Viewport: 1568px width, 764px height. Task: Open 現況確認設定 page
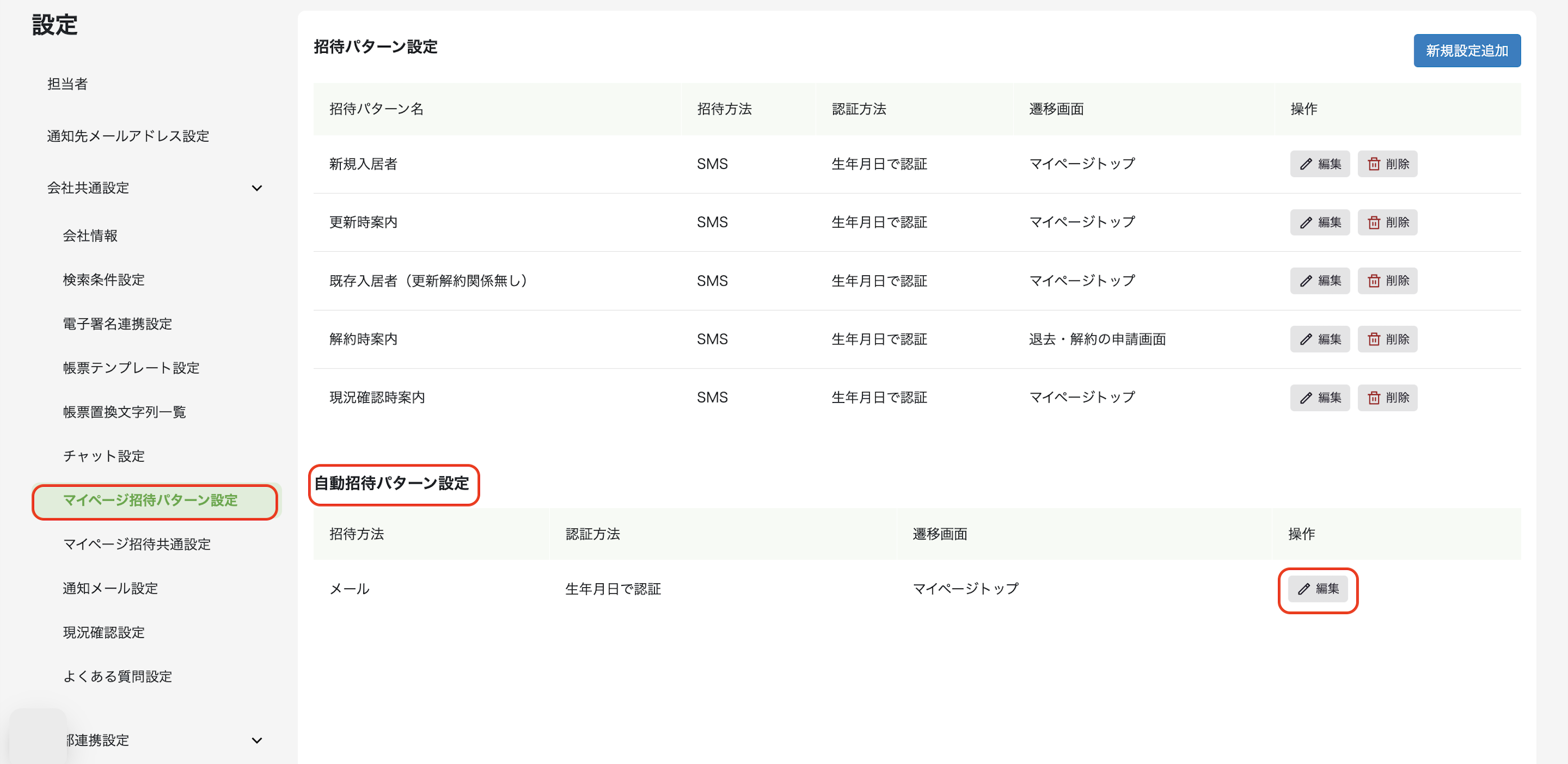coord(104,632)
